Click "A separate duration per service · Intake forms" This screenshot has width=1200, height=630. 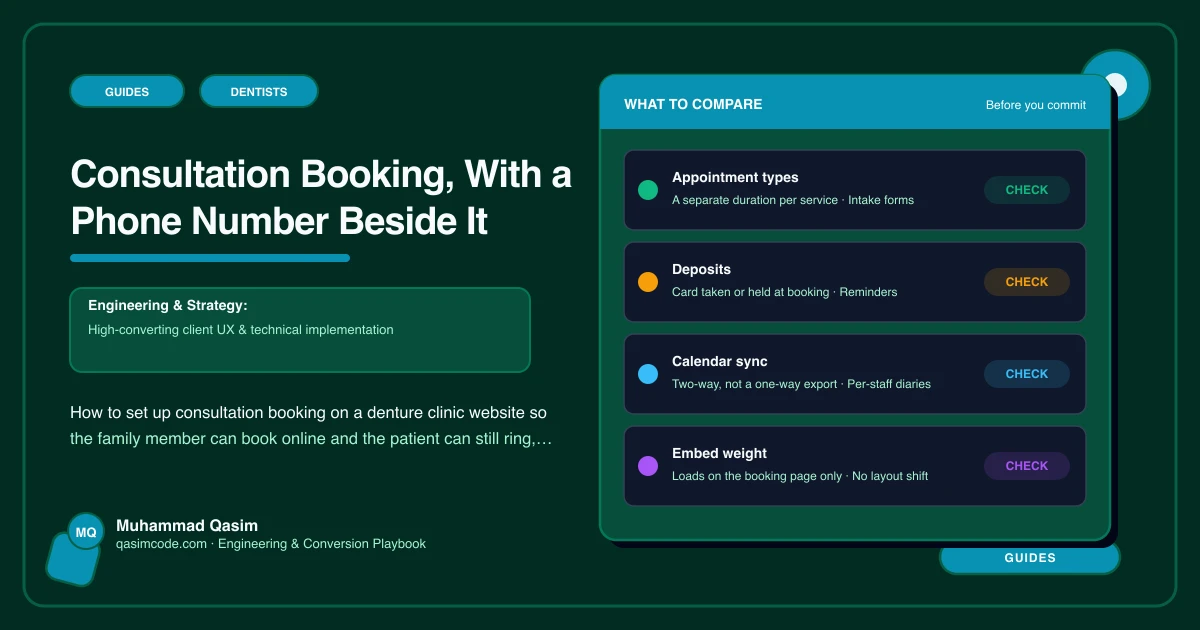pyautogui.click(x=793, y=200)
